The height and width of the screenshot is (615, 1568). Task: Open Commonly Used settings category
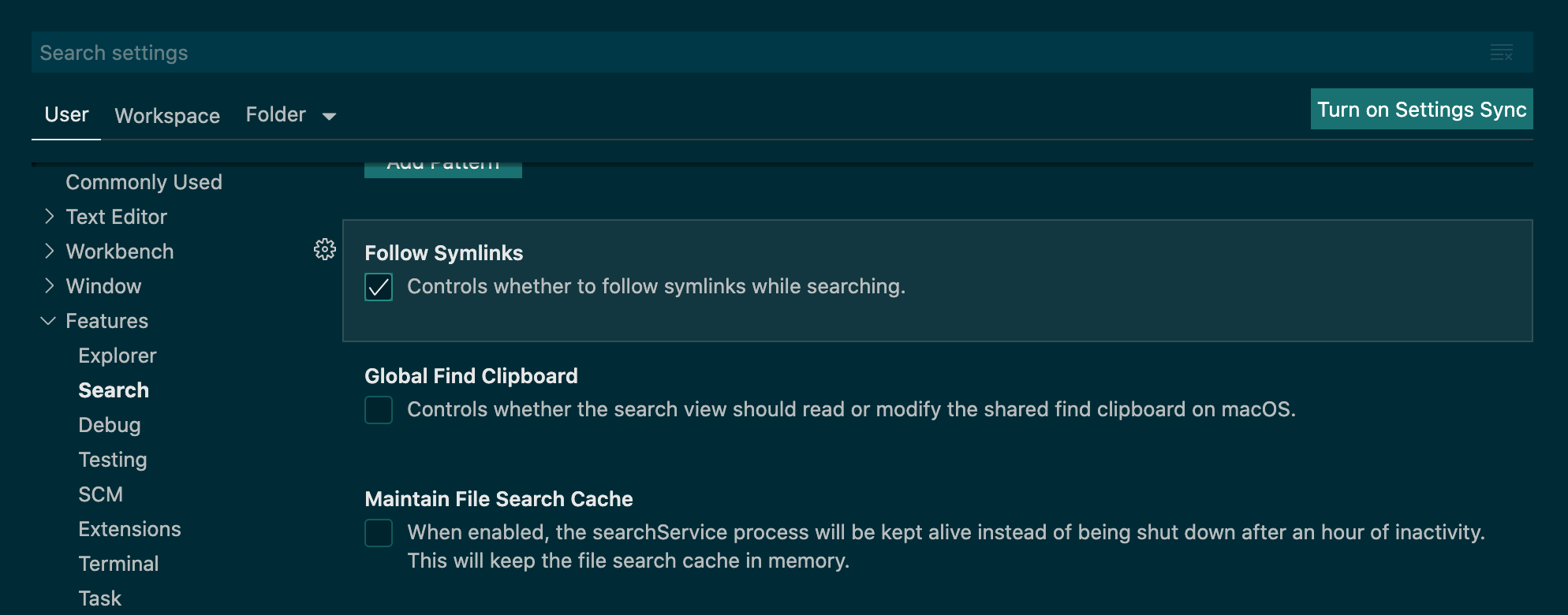coord(144,182)
